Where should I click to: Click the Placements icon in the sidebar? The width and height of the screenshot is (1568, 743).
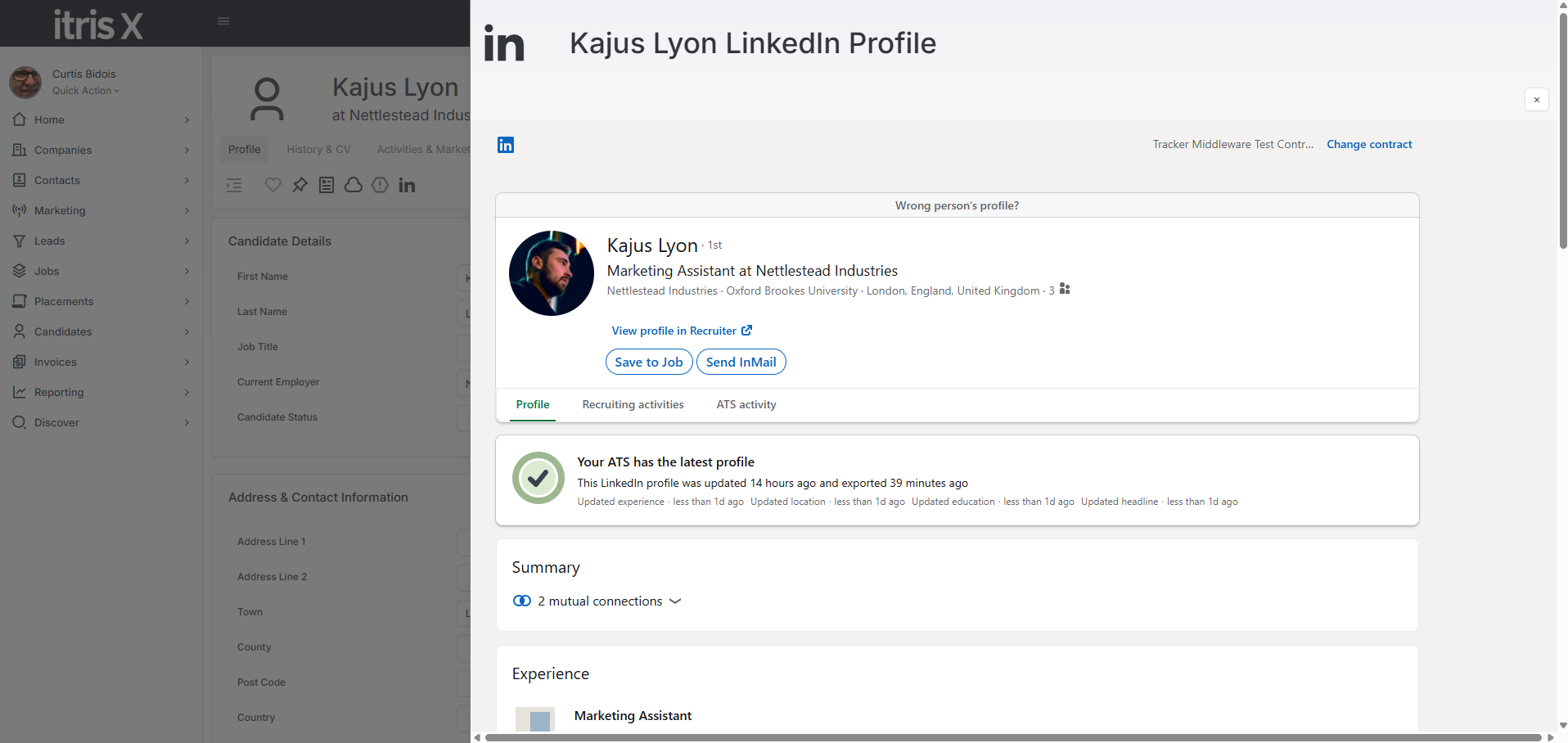(20, 301)
